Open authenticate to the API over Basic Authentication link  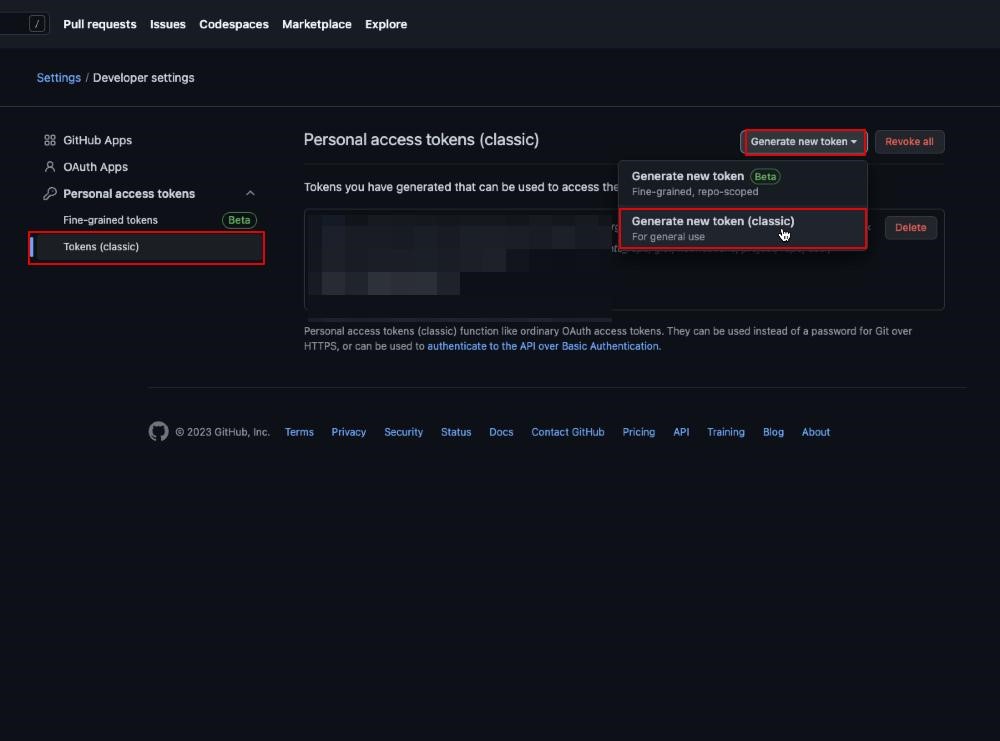[543, 346]
